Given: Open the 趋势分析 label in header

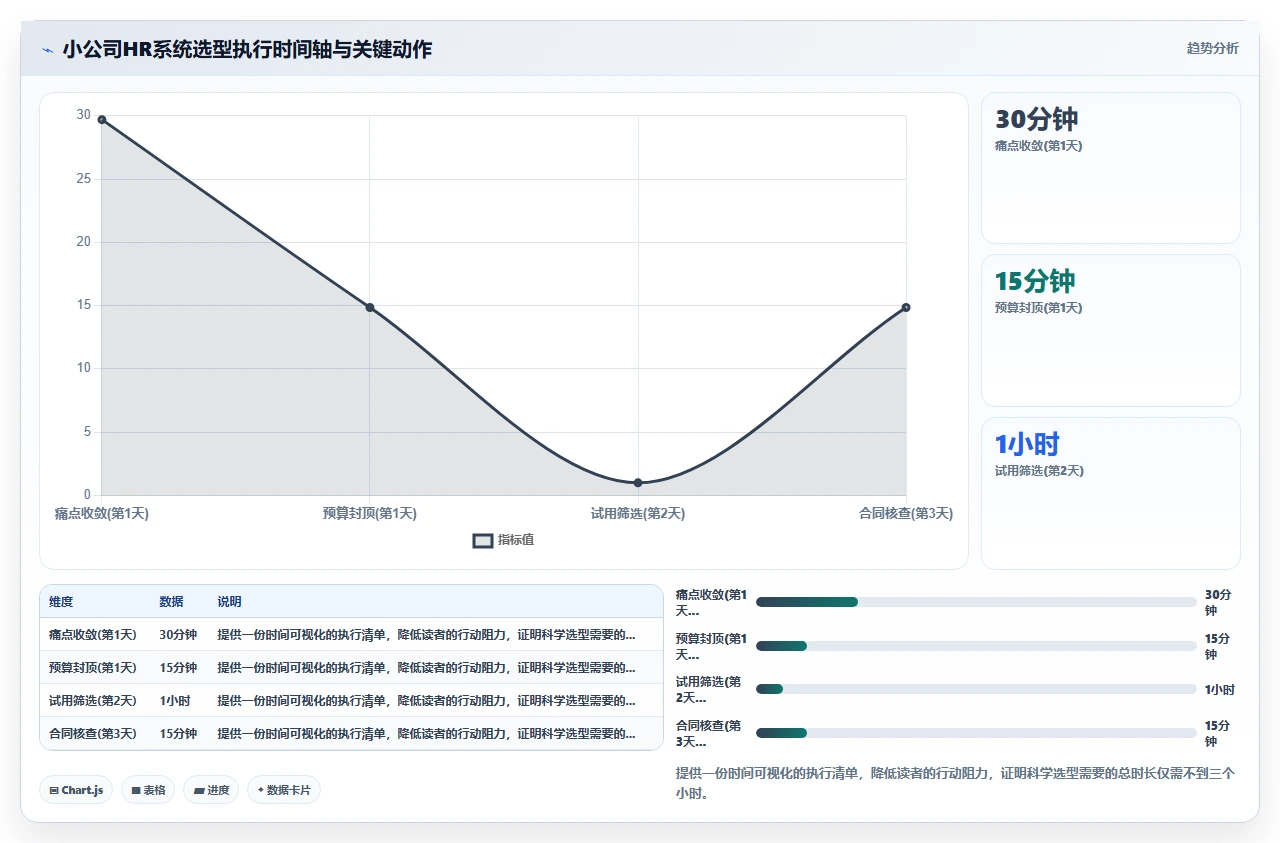Looking at the screenshot, I should click(1212, 48).
